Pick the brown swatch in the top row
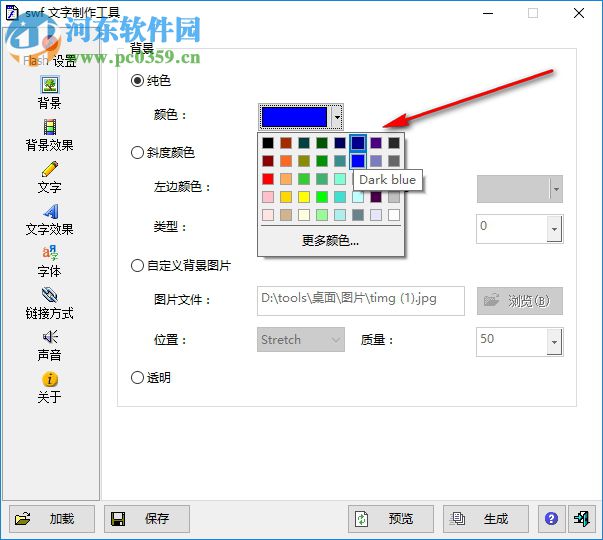Image resolution: width=603 pixels, height=540 pixels. coord(286,143)
